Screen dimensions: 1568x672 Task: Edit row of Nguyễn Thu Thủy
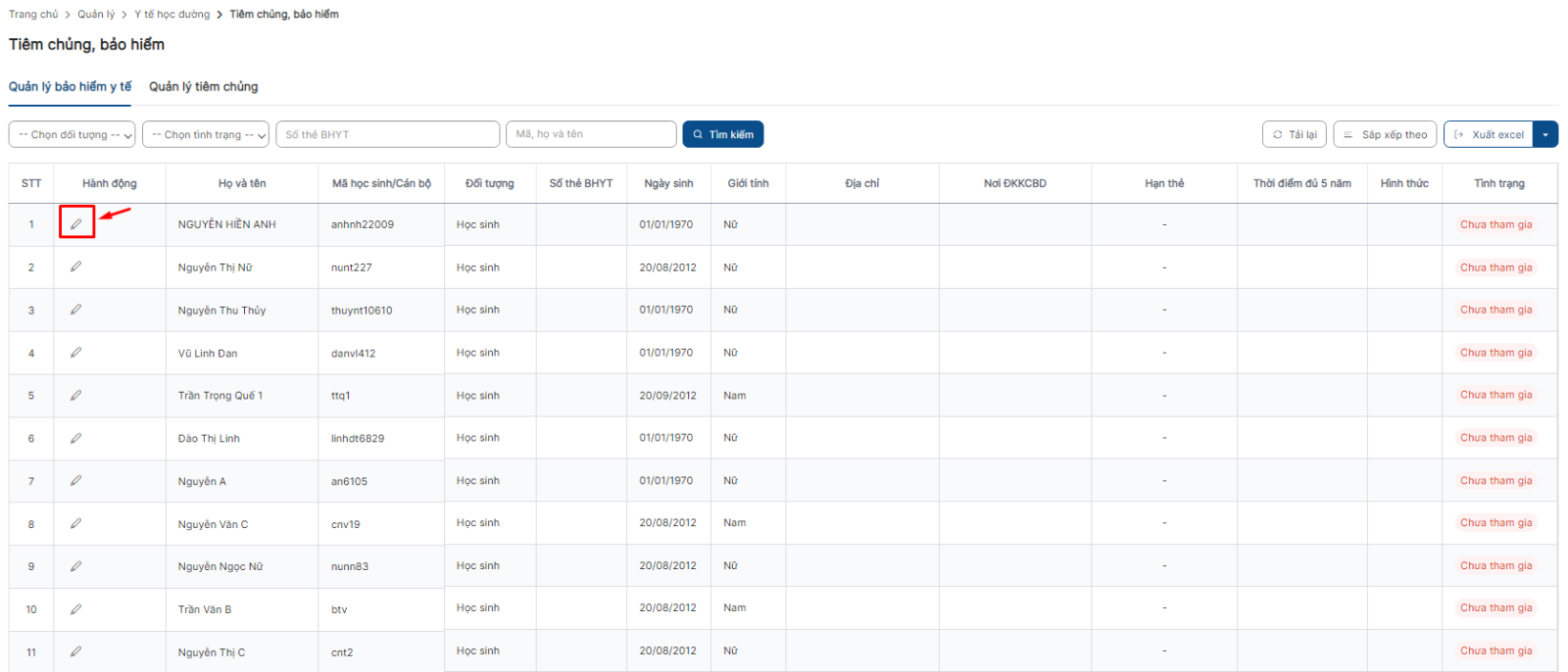tap(76, 310)
